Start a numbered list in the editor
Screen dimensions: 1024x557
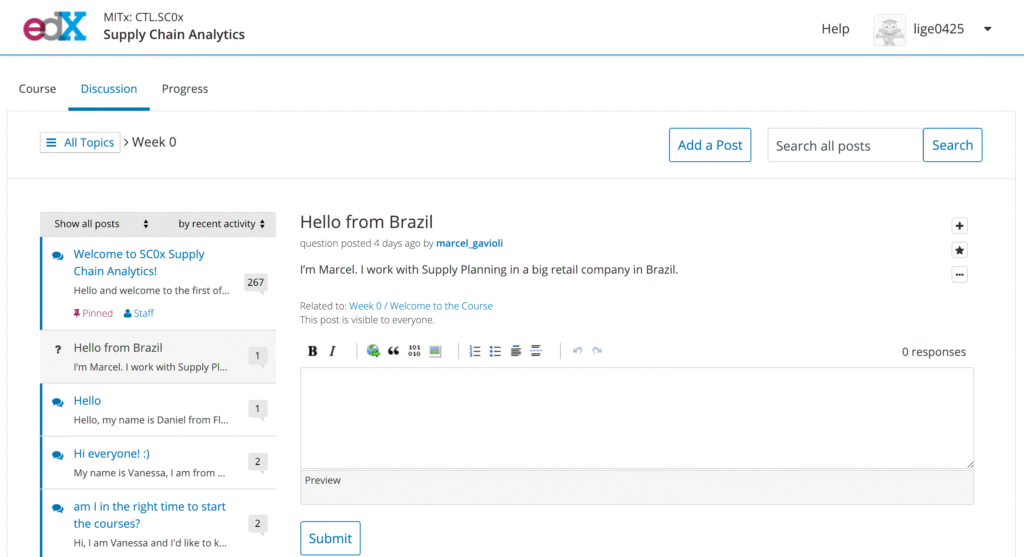(475, 351)
